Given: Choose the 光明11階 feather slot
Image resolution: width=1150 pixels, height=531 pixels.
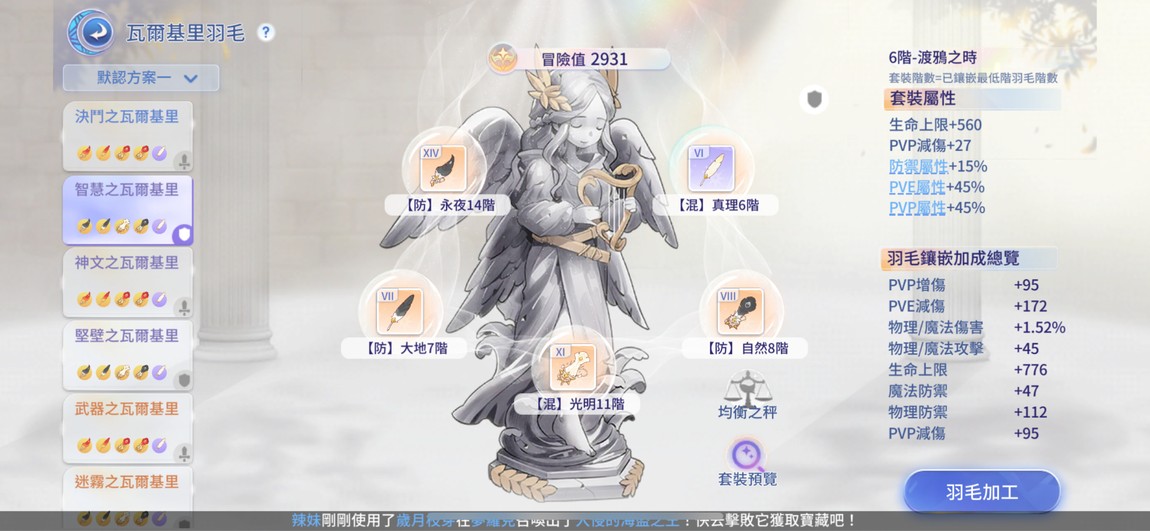Looking at the screenshot, I should (x=572, y=367).
